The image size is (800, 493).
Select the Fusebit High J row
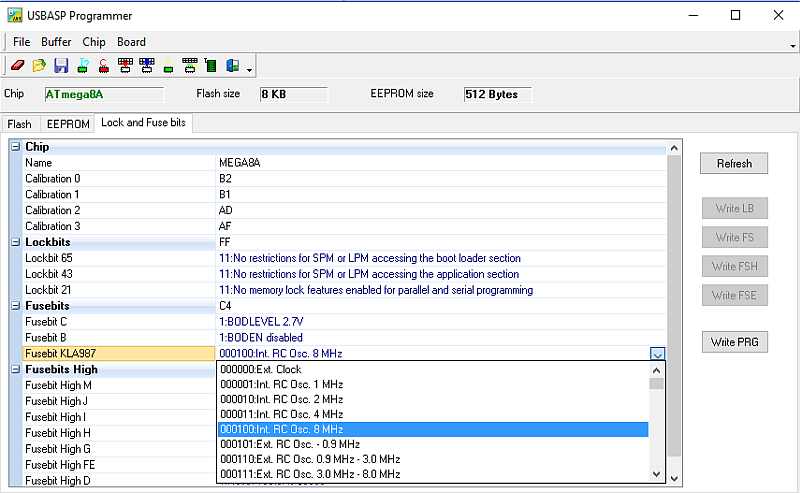pos(119,401)
